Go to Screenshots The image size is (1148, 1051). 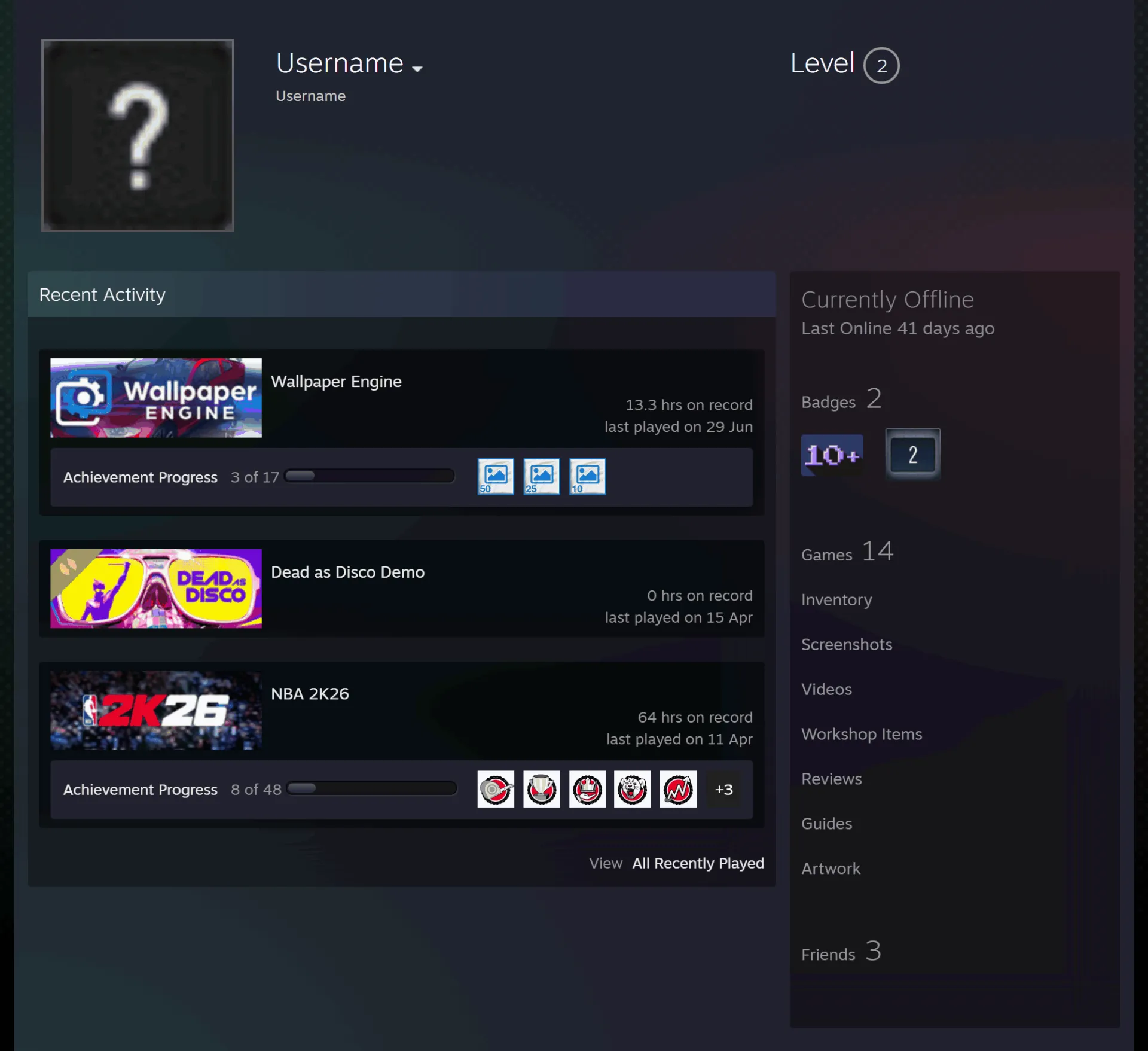(847, 644)
